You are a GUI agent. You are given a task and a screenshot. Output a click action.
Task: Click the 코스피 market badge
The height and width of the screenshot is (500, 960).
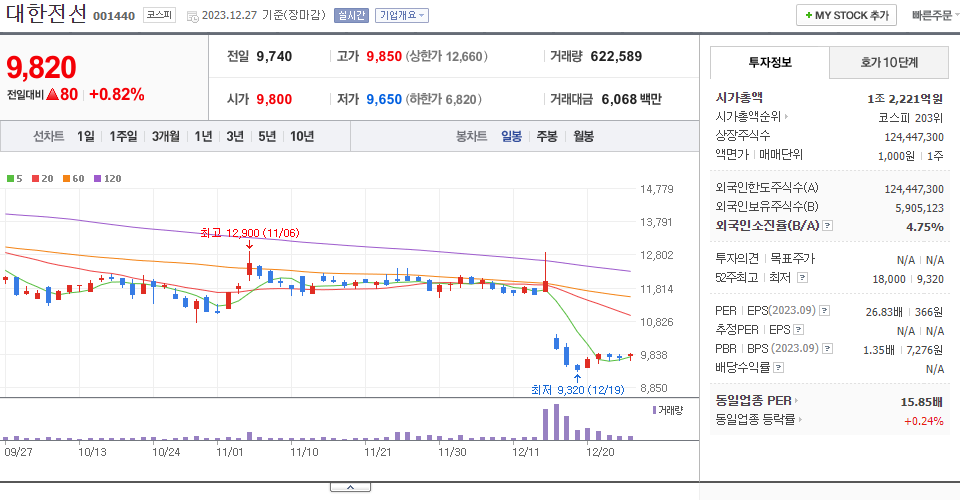[159, 15]
